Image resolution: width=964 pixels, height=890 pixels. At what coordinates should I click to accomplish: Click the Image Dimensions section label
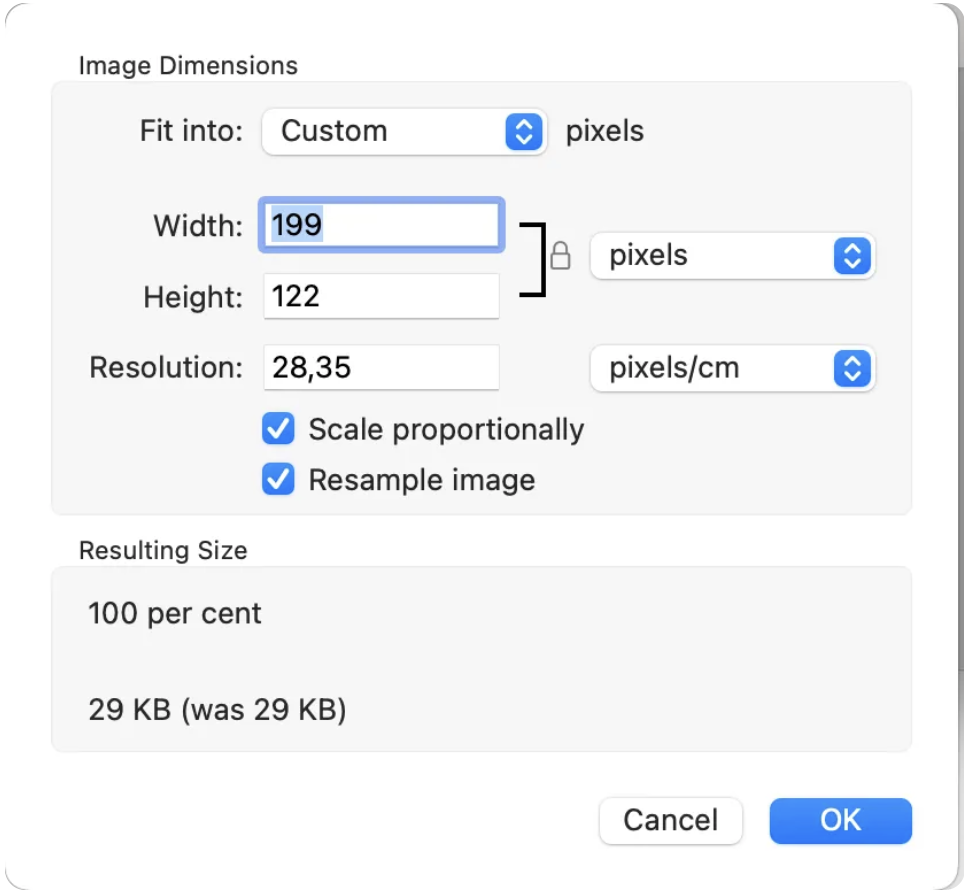click(188, 65)
